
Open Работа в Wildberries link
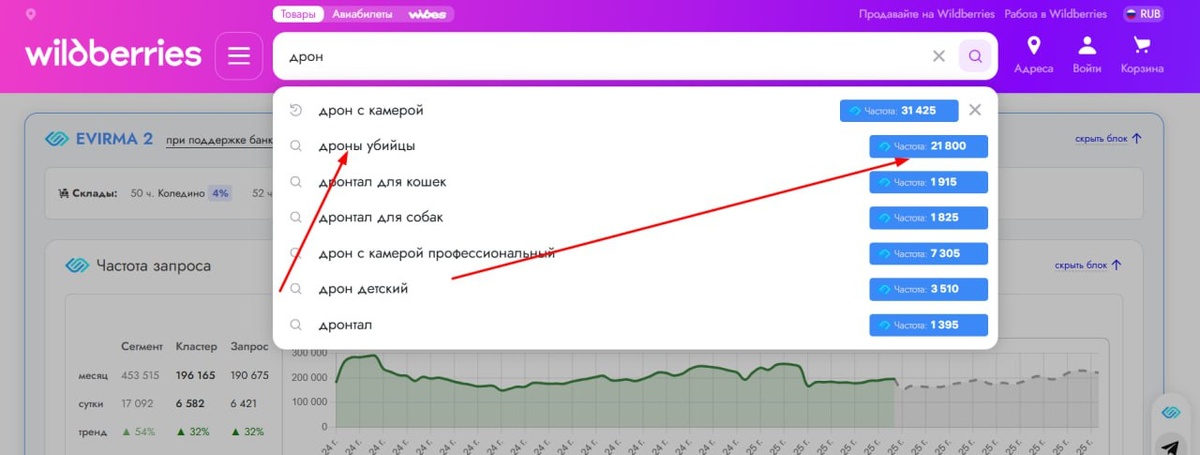(1055, 14)
